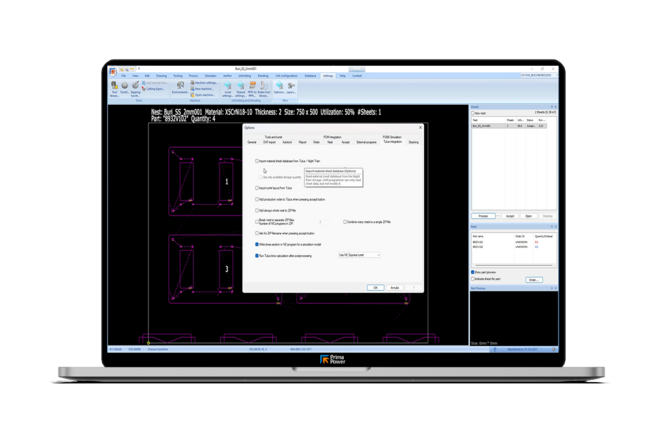Close the Options dialog with X

pos(420,128)
